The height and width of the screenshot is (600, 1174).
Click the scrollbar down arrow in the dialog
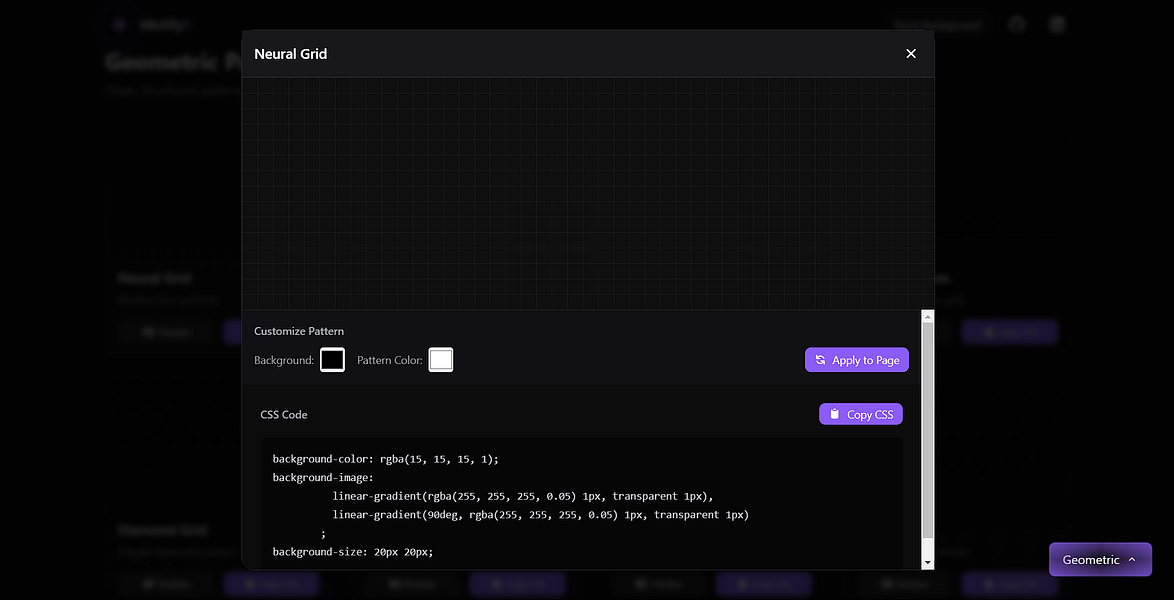click(x=928, y=562)
